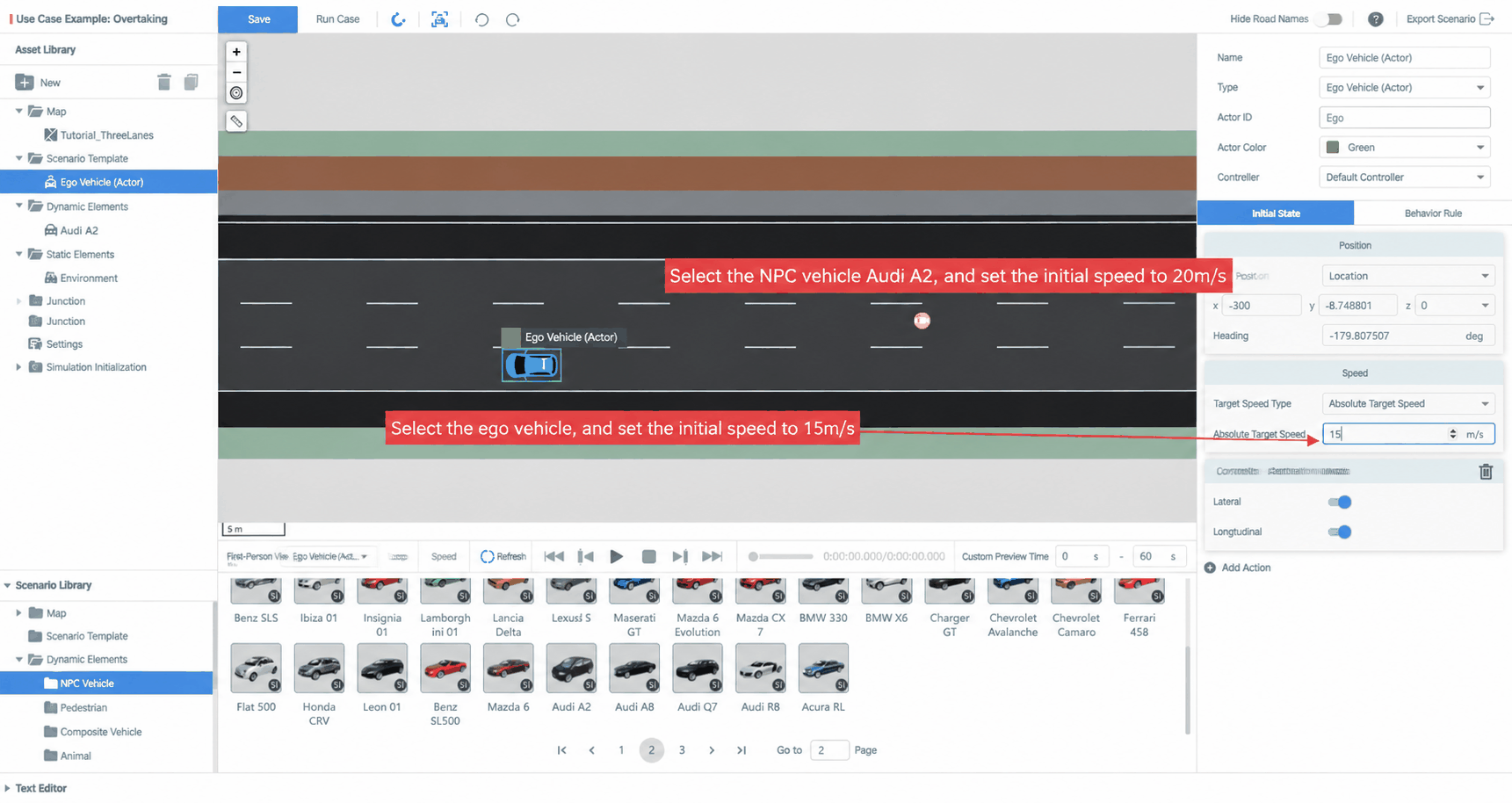Go to the next vehicle page

712,750
